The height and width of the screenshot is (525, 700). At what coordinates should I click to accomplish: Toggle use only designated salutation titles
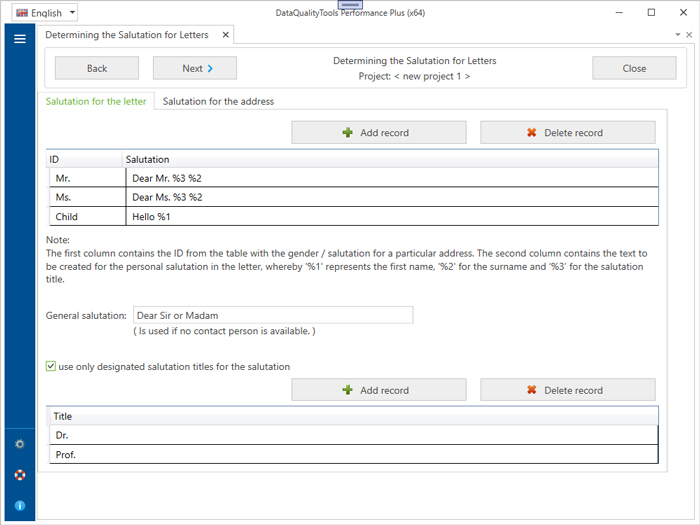(x=51, y=366)
